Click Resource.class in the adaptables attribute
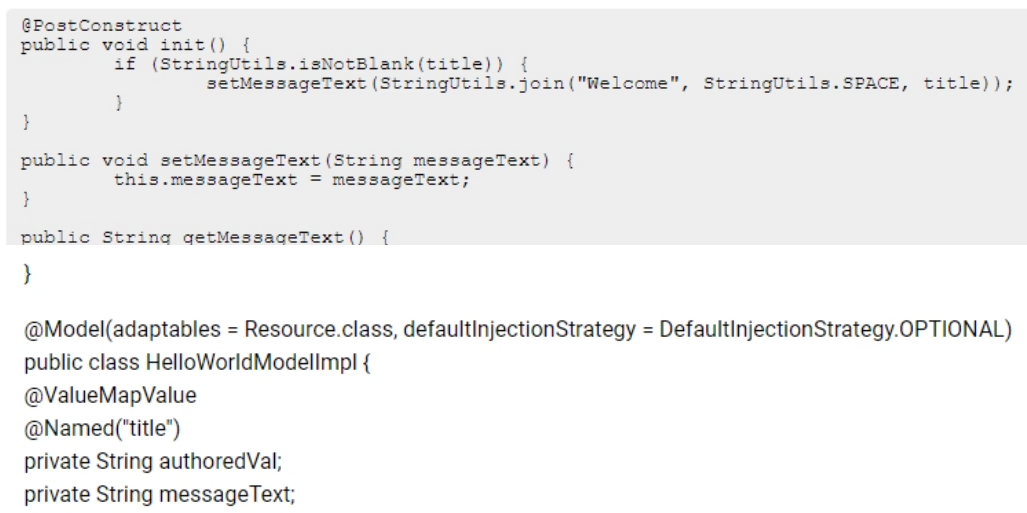The height and width of the screenshot is (513, 1027). coord(318,330)
